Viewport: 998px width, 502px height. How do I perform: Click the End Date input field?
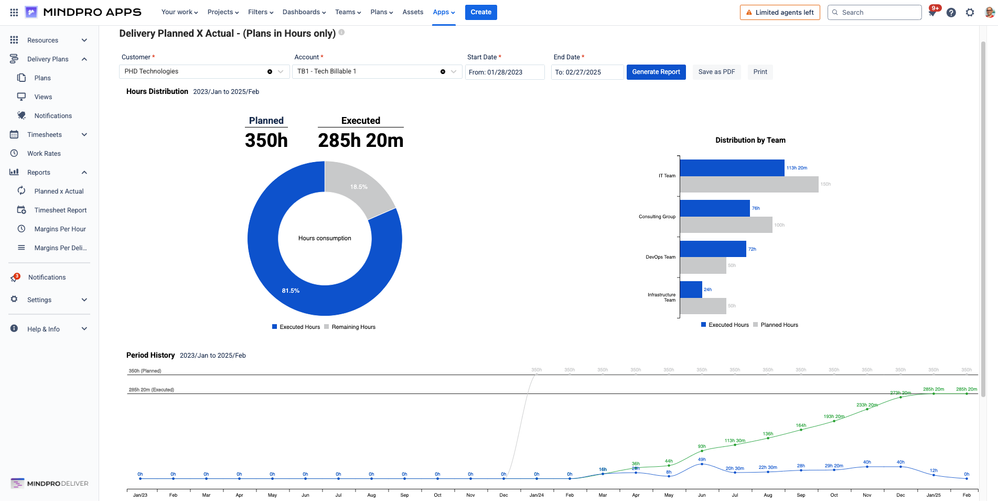587,72
